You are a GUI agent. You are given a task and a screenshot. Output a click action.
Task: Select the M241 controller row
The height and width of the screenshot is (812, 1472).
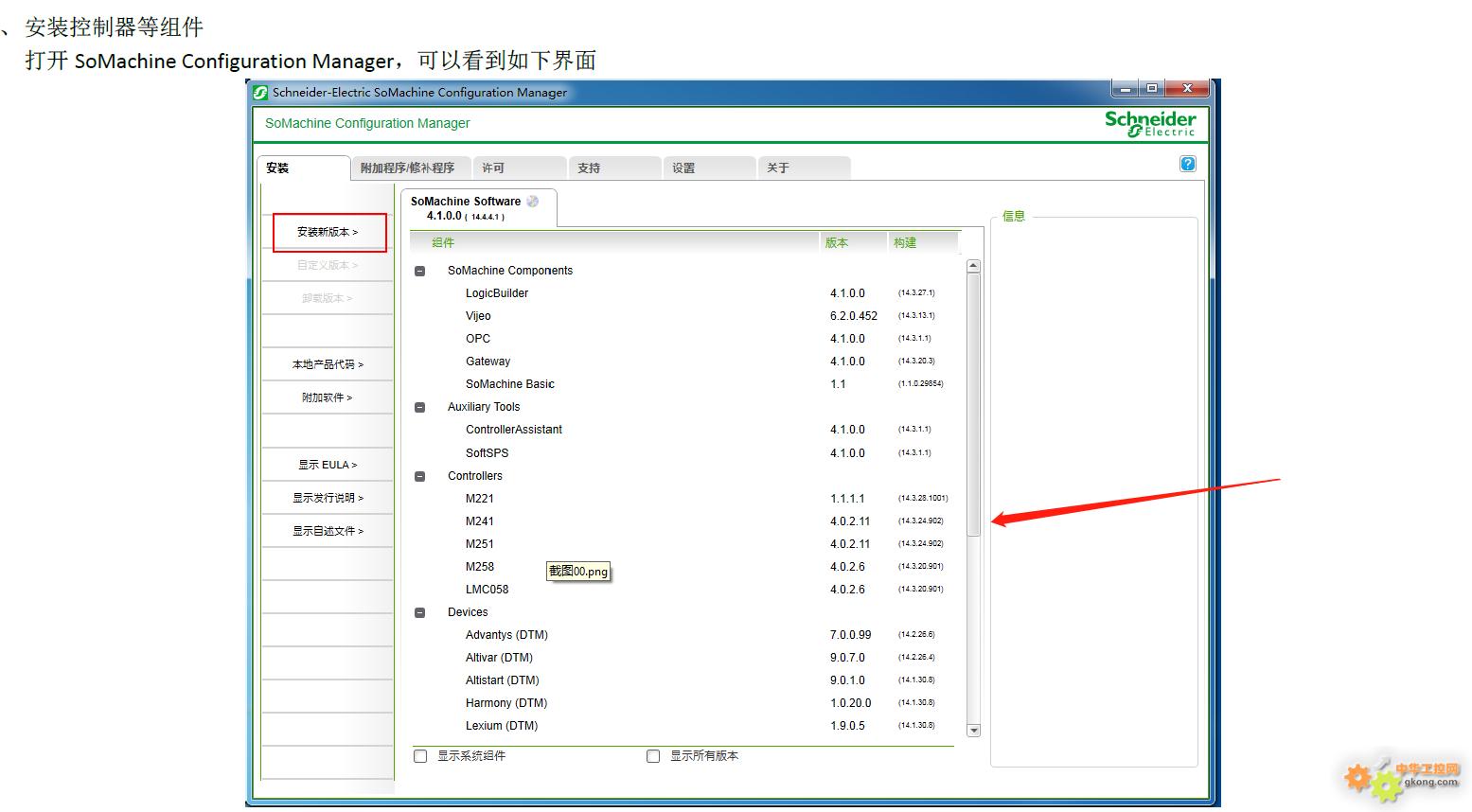coord(688,521)
